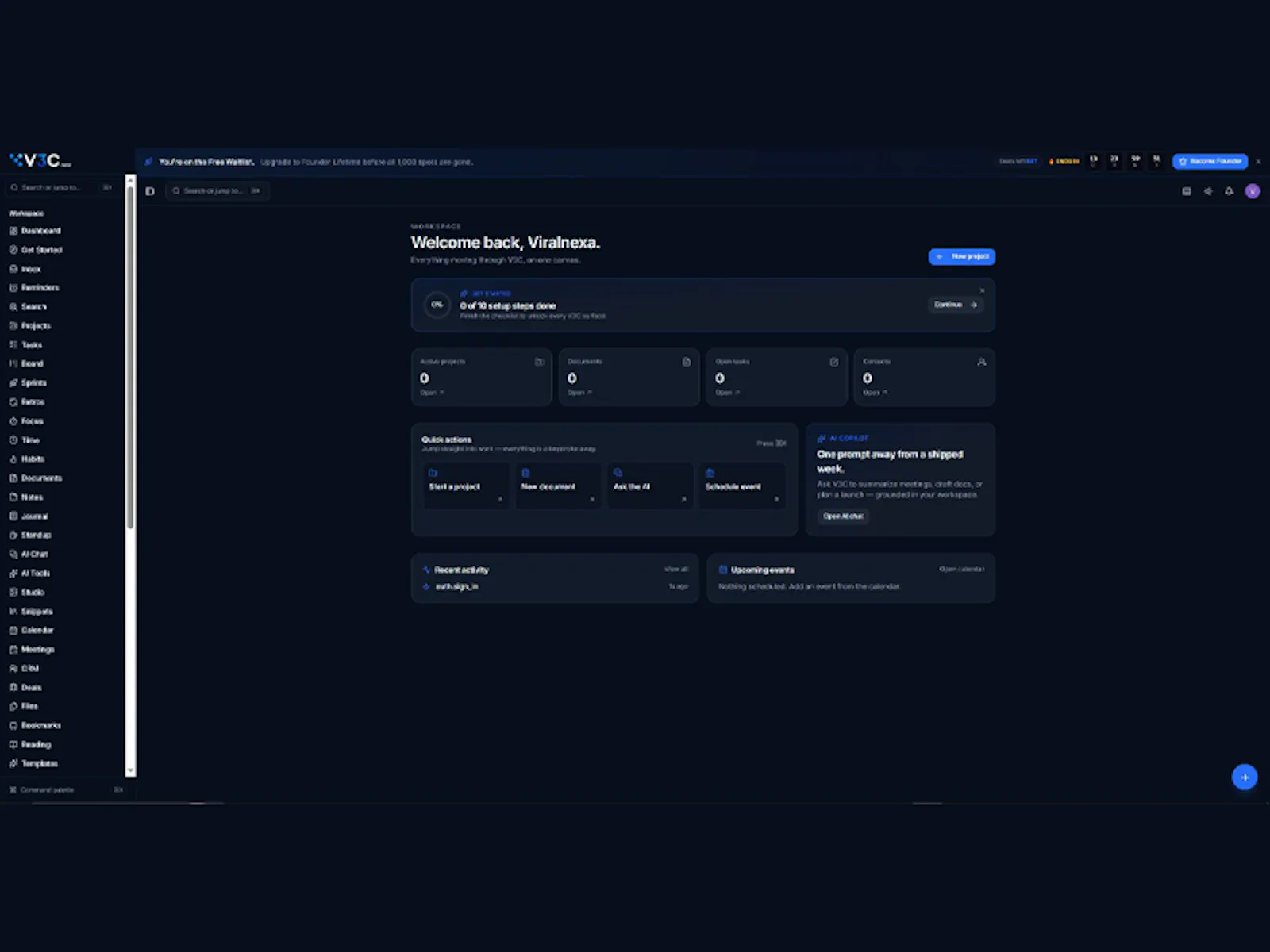Toggle the sidebar collapse icon
Viewport: 1270px width, 952px height.
coord(150,191)
